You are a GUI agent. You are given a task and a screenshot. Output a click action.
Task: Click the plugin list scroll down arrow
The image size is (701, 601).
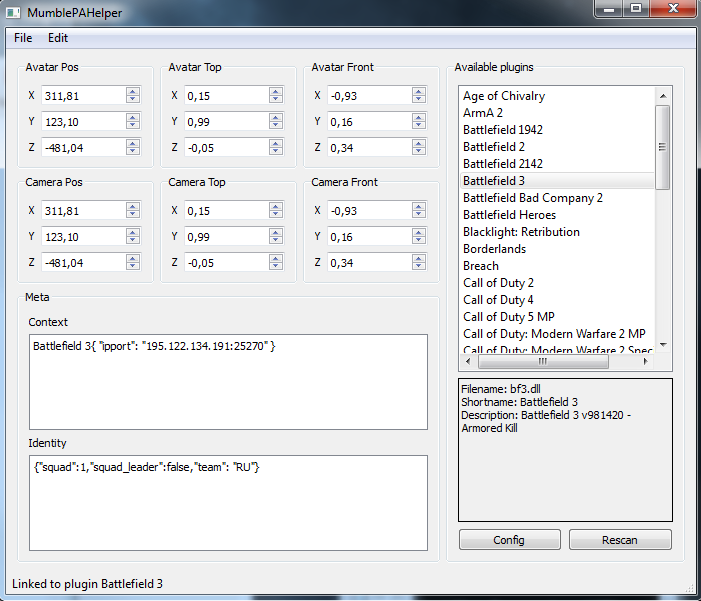click(x=663, y=345)
